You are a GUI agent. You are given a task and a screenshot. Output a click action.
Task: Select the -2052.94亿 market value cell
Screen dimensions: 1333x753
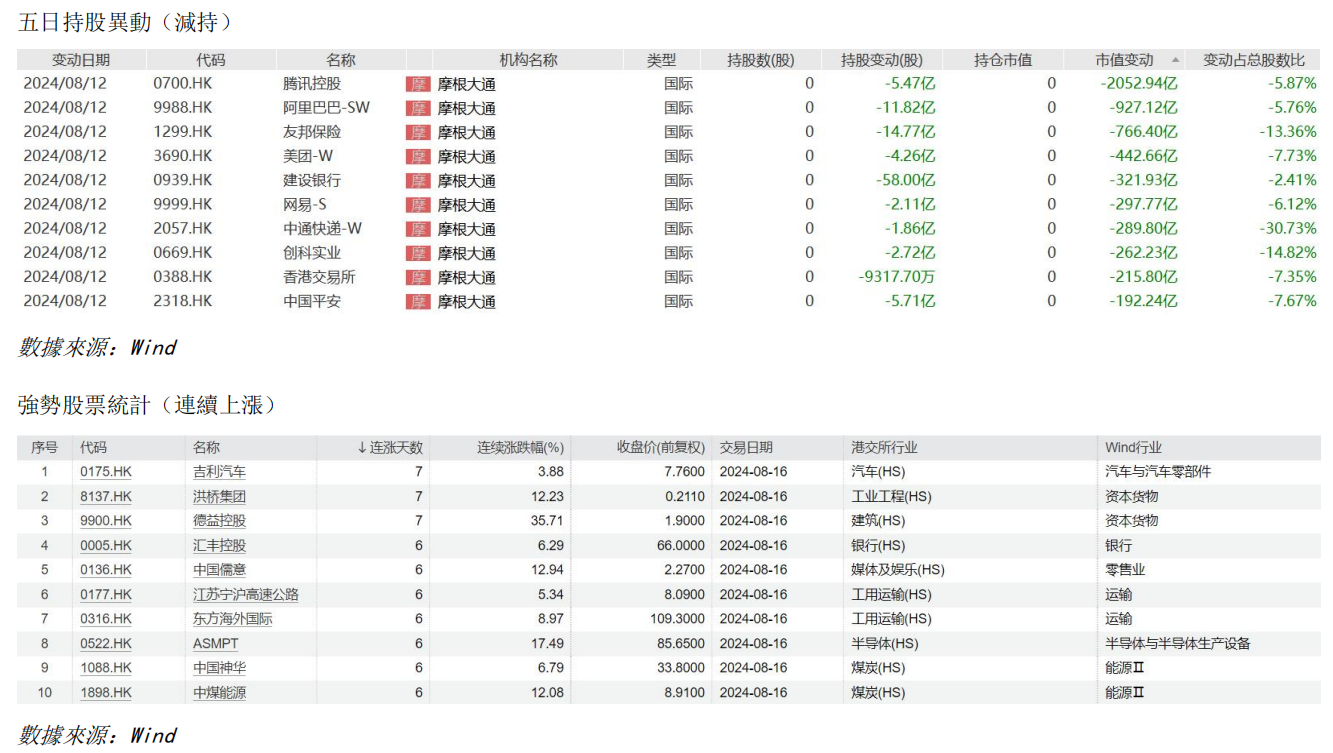[1139, 84]
